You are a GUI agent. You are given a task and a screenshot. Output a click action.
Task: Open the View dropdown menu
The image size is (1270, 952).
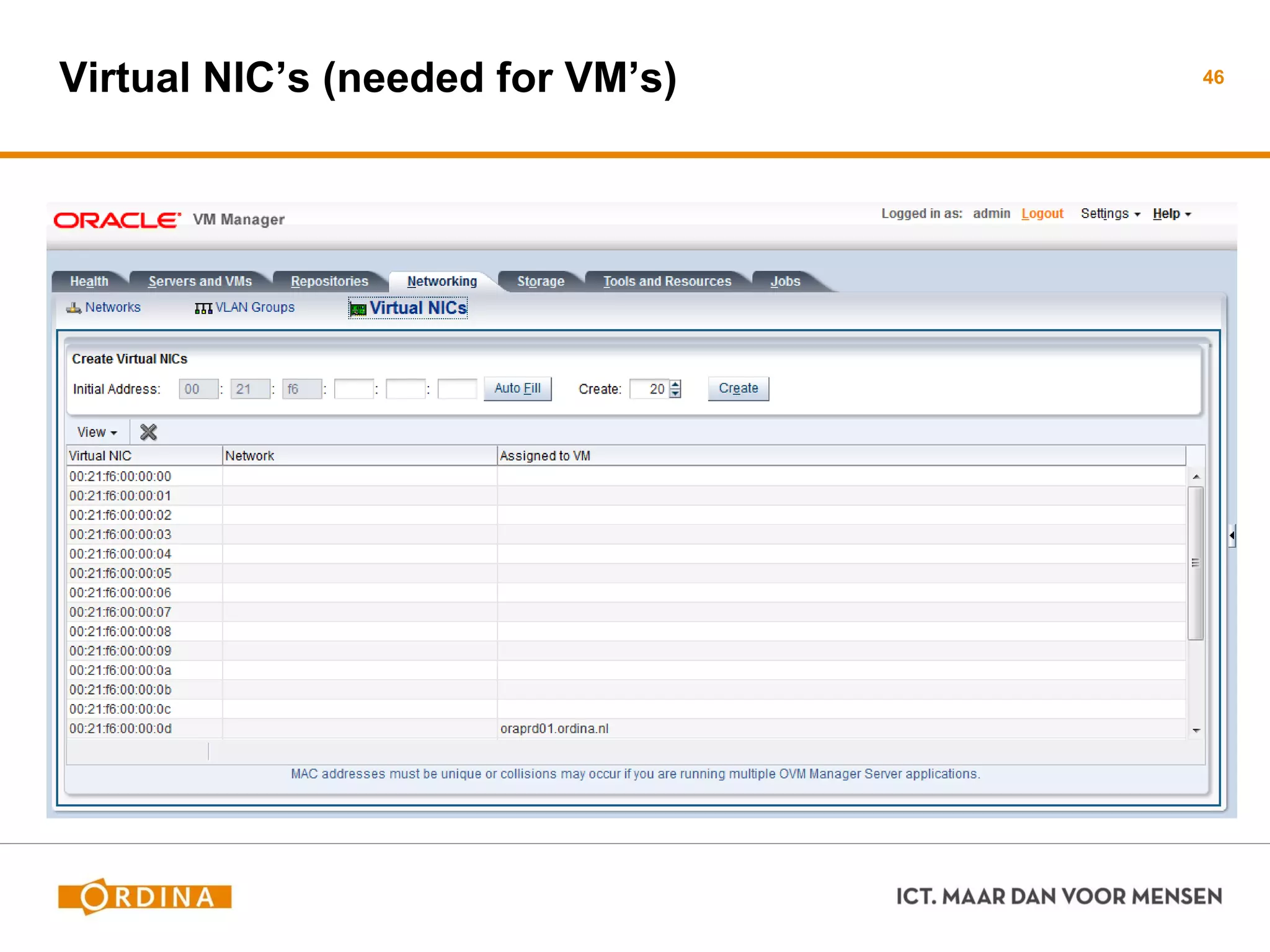click(x=97, y=432)
